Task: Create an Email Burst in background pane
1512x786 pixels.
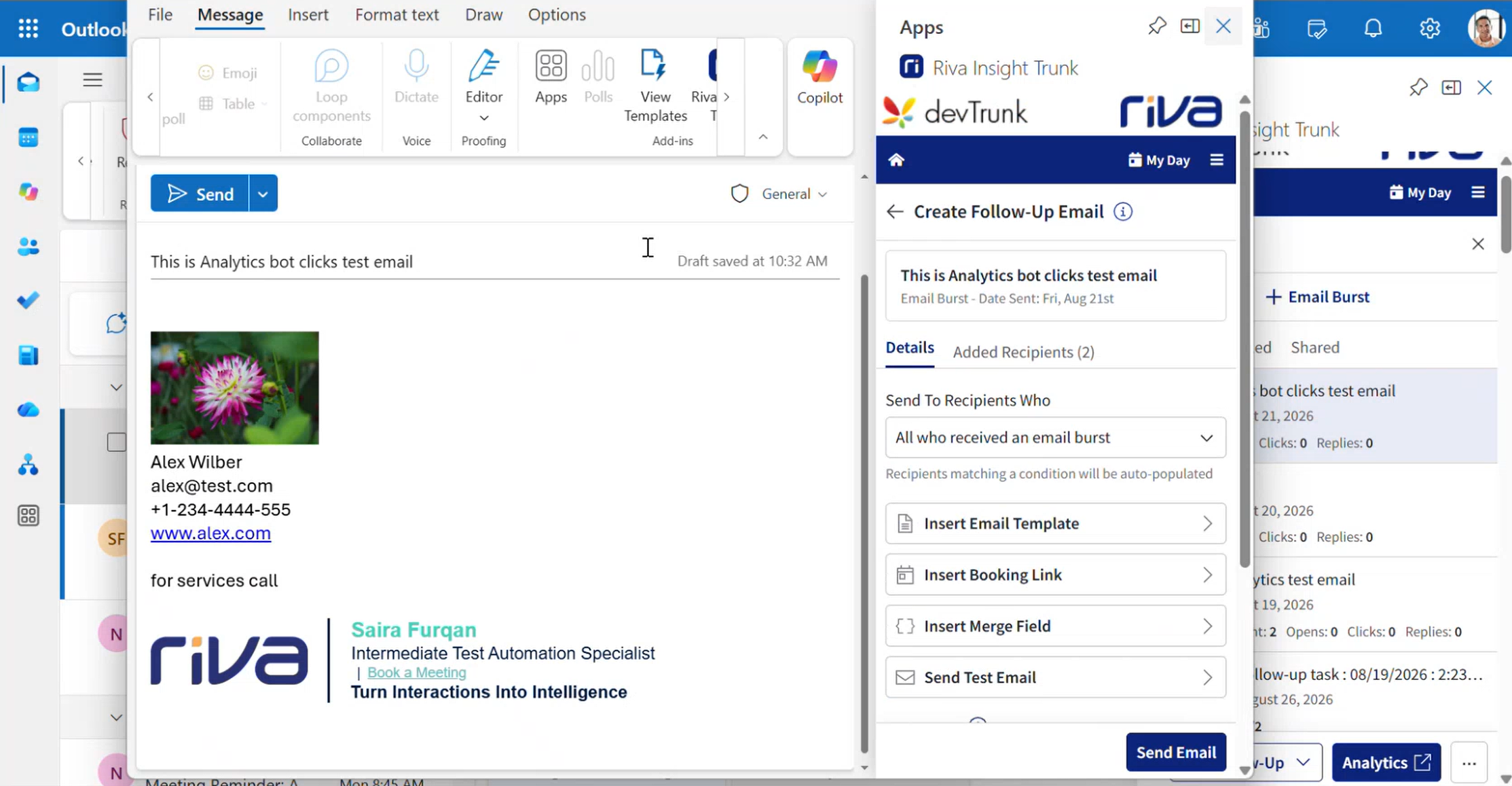Action: click(1318, 297)
